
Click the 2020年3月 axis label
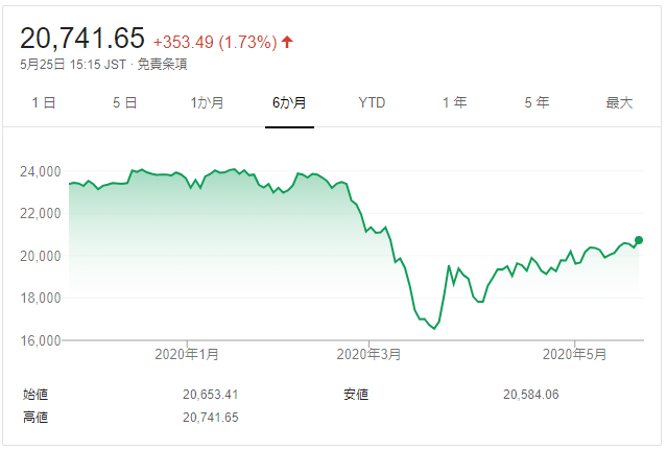(x=369, y=354)
